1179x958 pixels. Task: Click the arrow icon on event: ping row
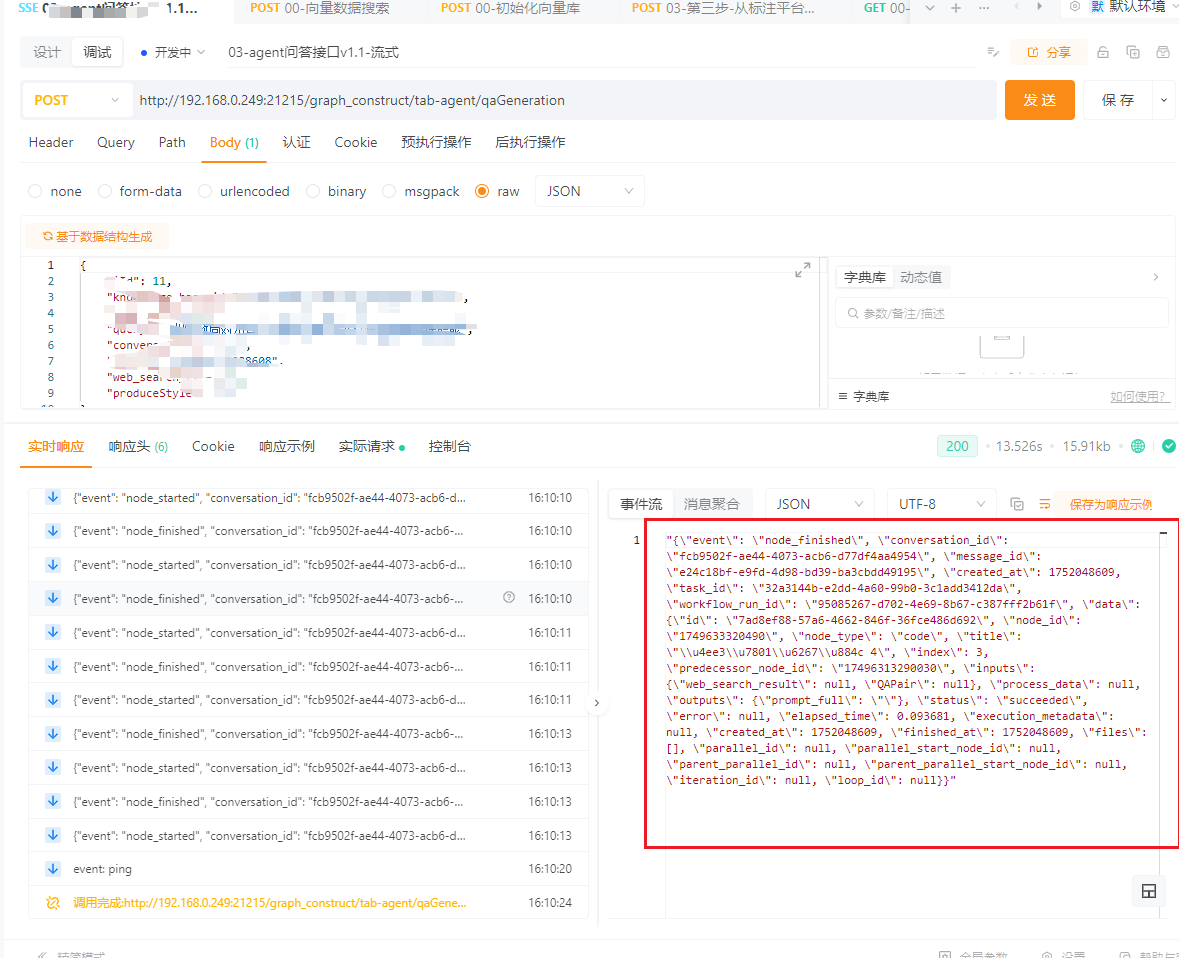point(53,869)
